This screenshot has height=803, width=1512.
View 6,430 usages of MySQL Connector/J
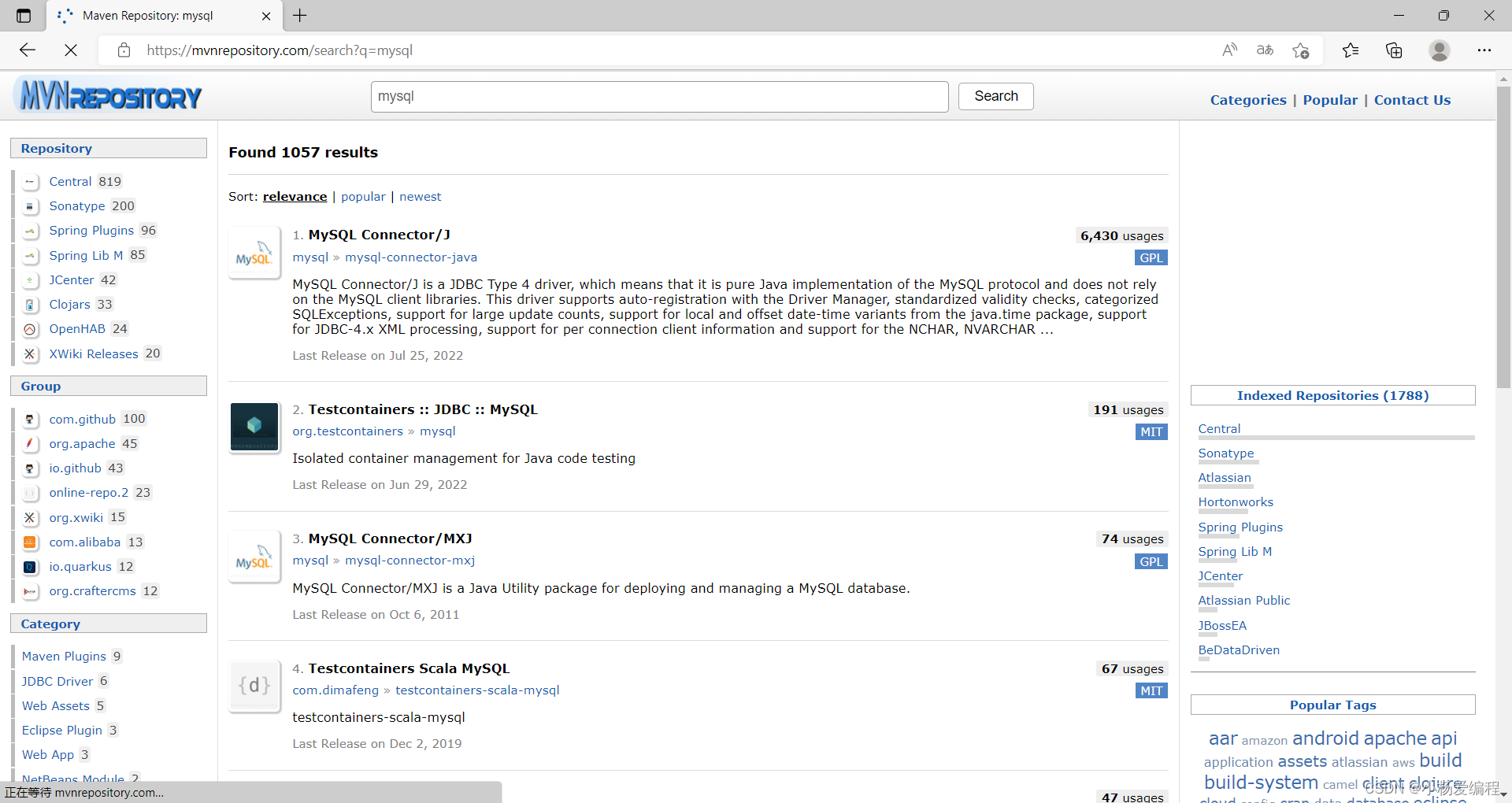click(1121, 236)
